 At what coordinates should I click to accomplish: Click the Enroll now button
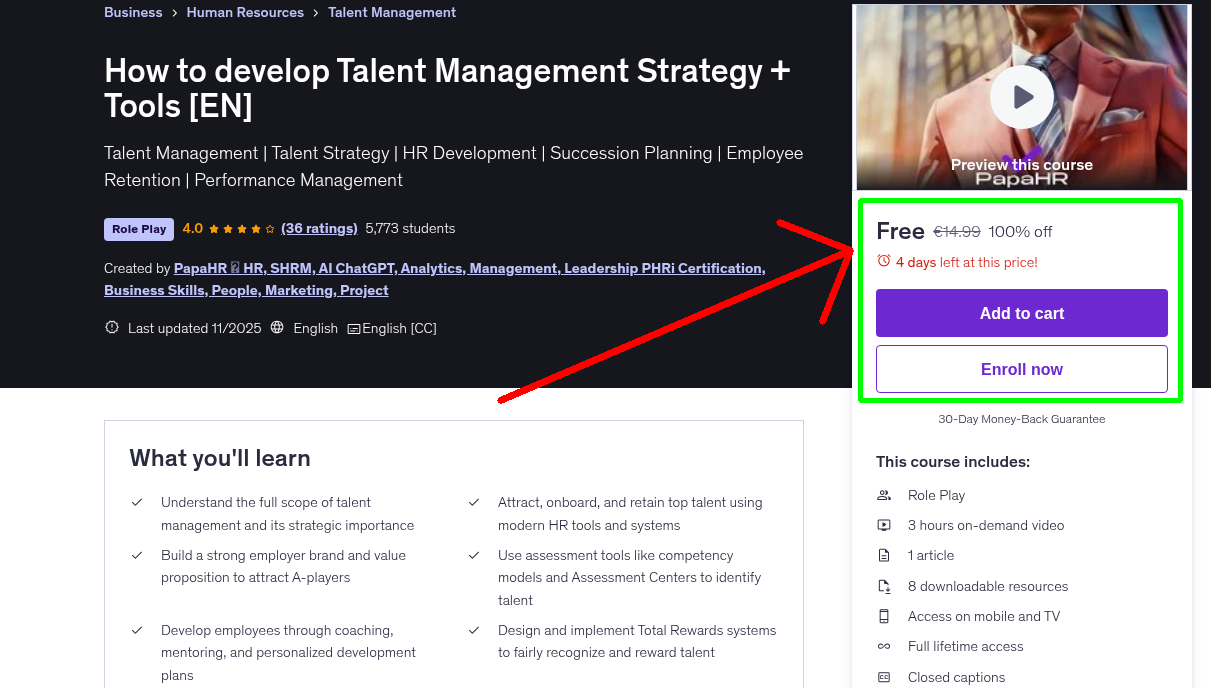click(1021, 369)
